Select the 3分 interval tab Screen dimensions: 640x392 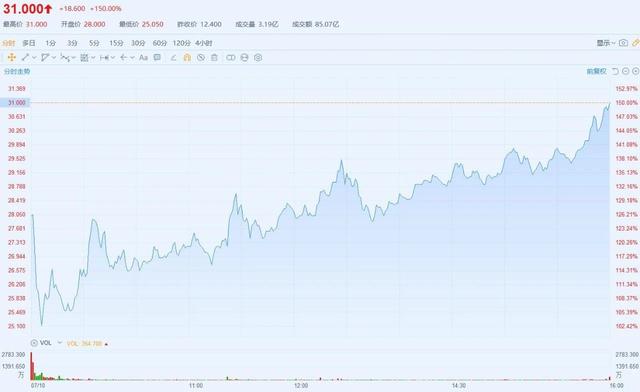click(x=72, y=43)
